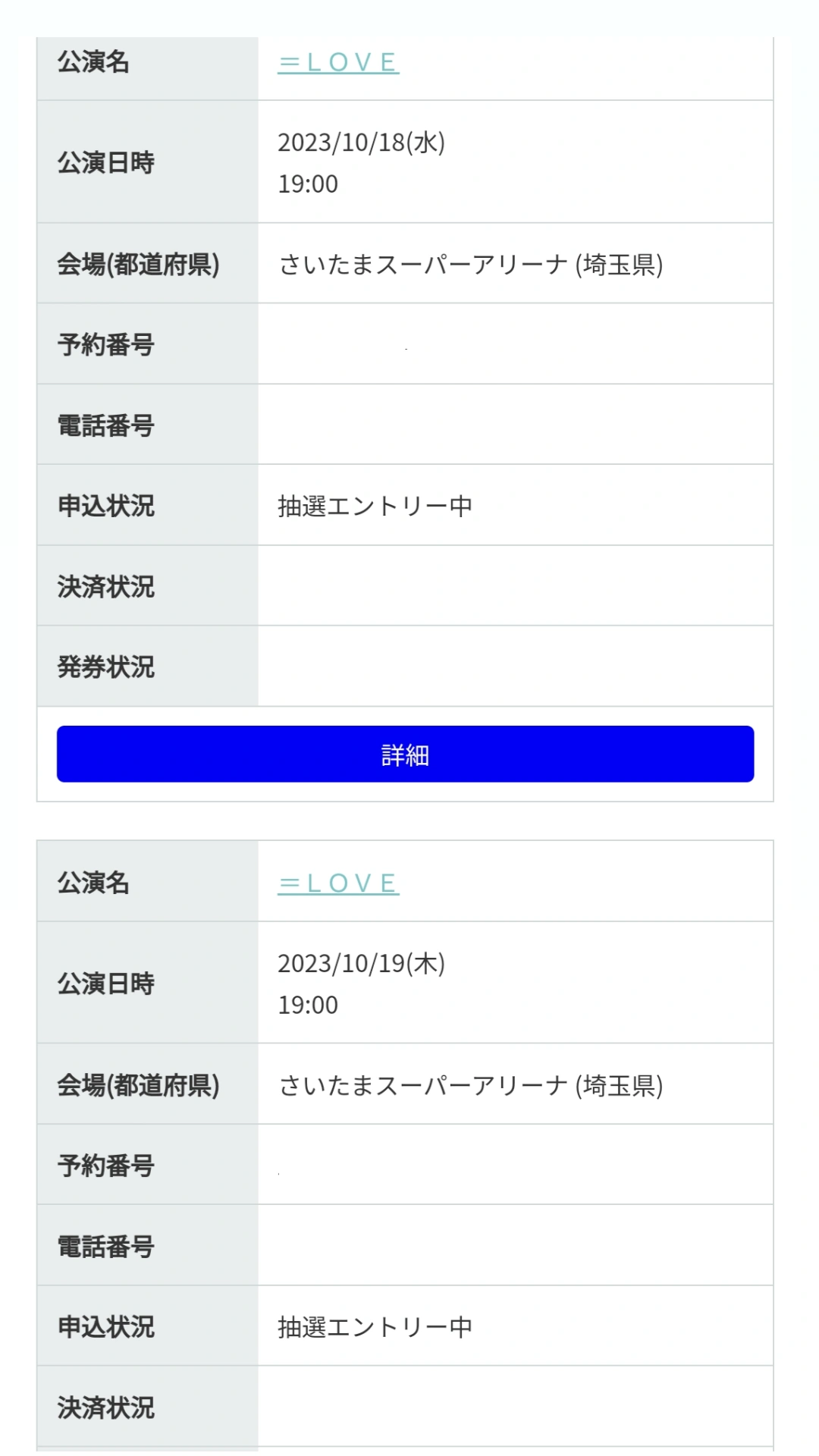This screenshot has width=819, height=1456.
Task: Open the =LOVE link for the 10/19 performance
Action: click(x=338, y=883)
